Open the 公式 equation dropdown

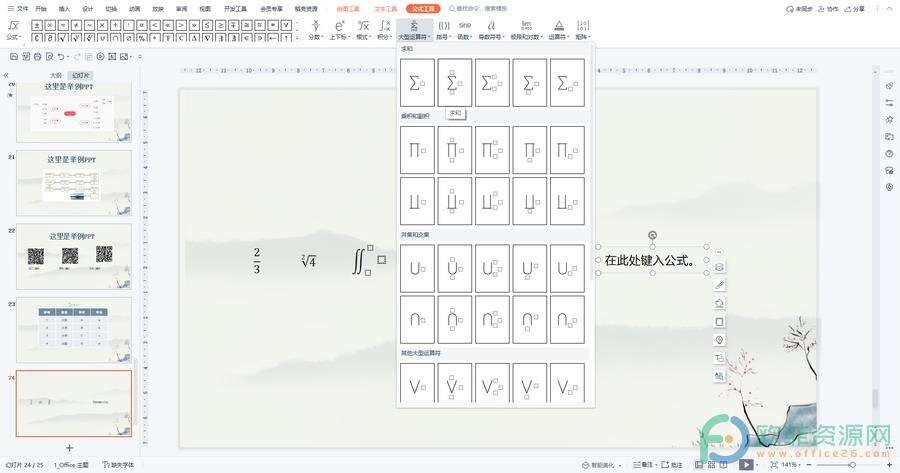pyautogui.click(x=14, y=30)
